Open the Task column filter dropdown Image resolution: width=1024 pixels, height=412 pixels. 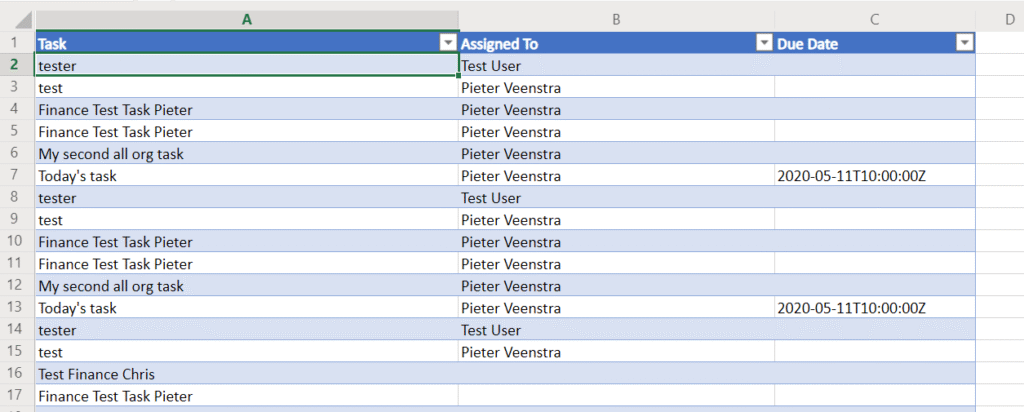448,44
